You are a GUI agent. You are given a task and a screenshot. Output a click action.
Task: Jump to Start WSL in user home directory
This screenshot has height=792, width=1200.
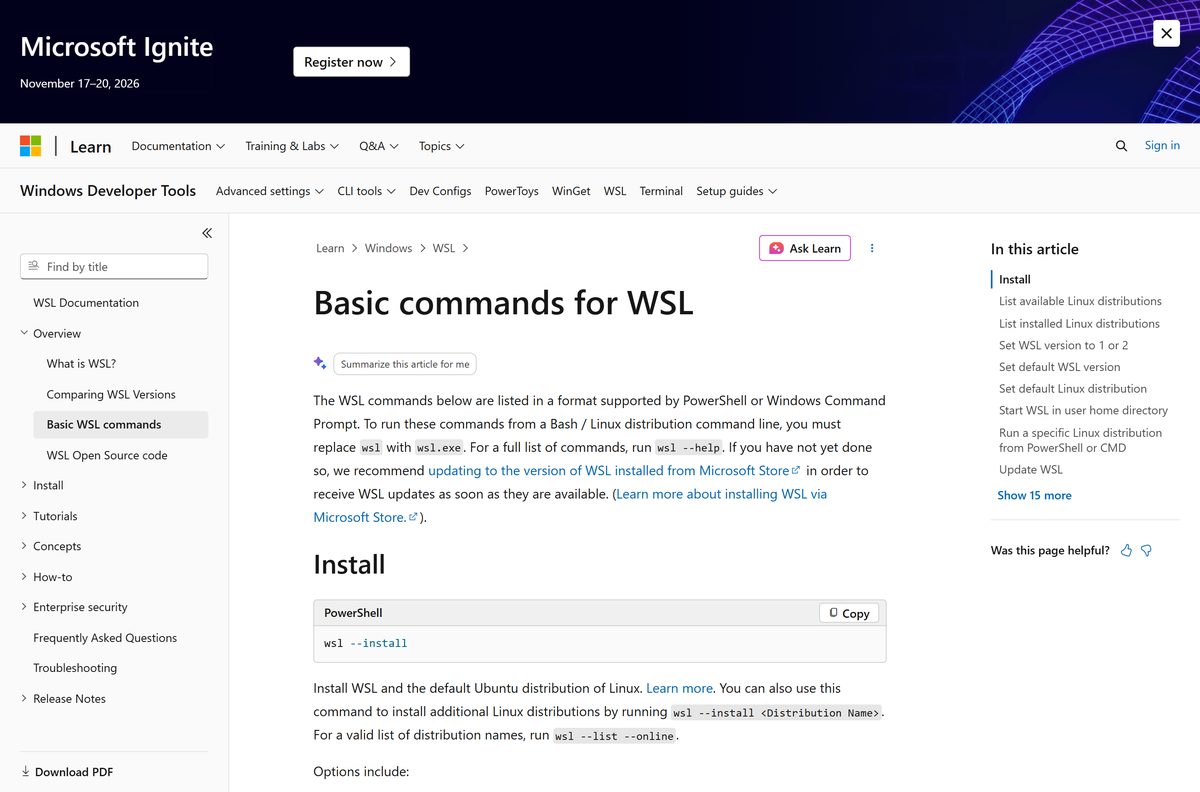1084,410
